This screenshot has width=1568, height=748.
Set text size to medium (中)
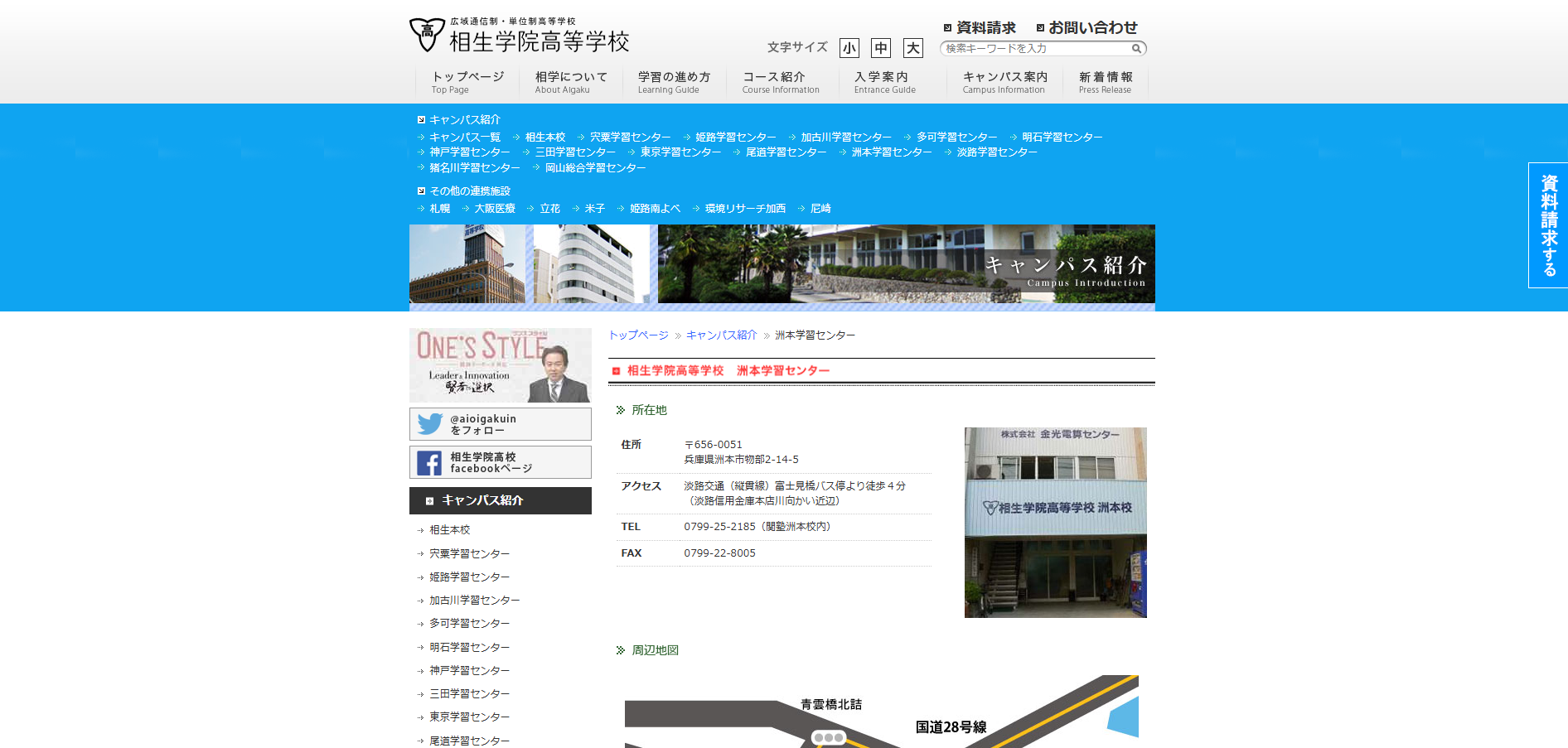881,48
